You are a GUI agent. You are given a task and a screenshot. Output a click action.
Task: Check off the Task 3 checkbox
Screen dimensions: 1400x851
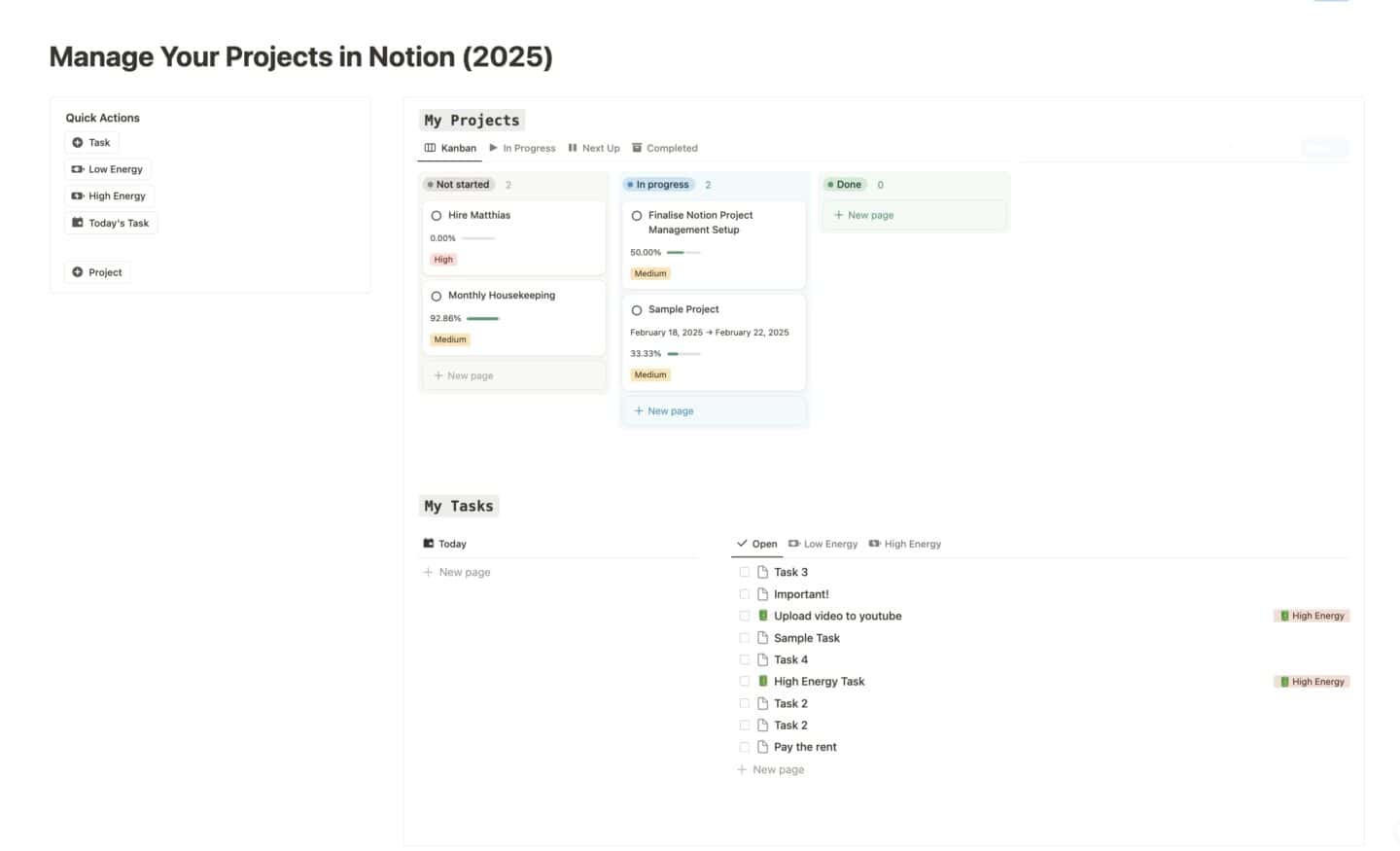pyautogui.click(x=745, y=573)
